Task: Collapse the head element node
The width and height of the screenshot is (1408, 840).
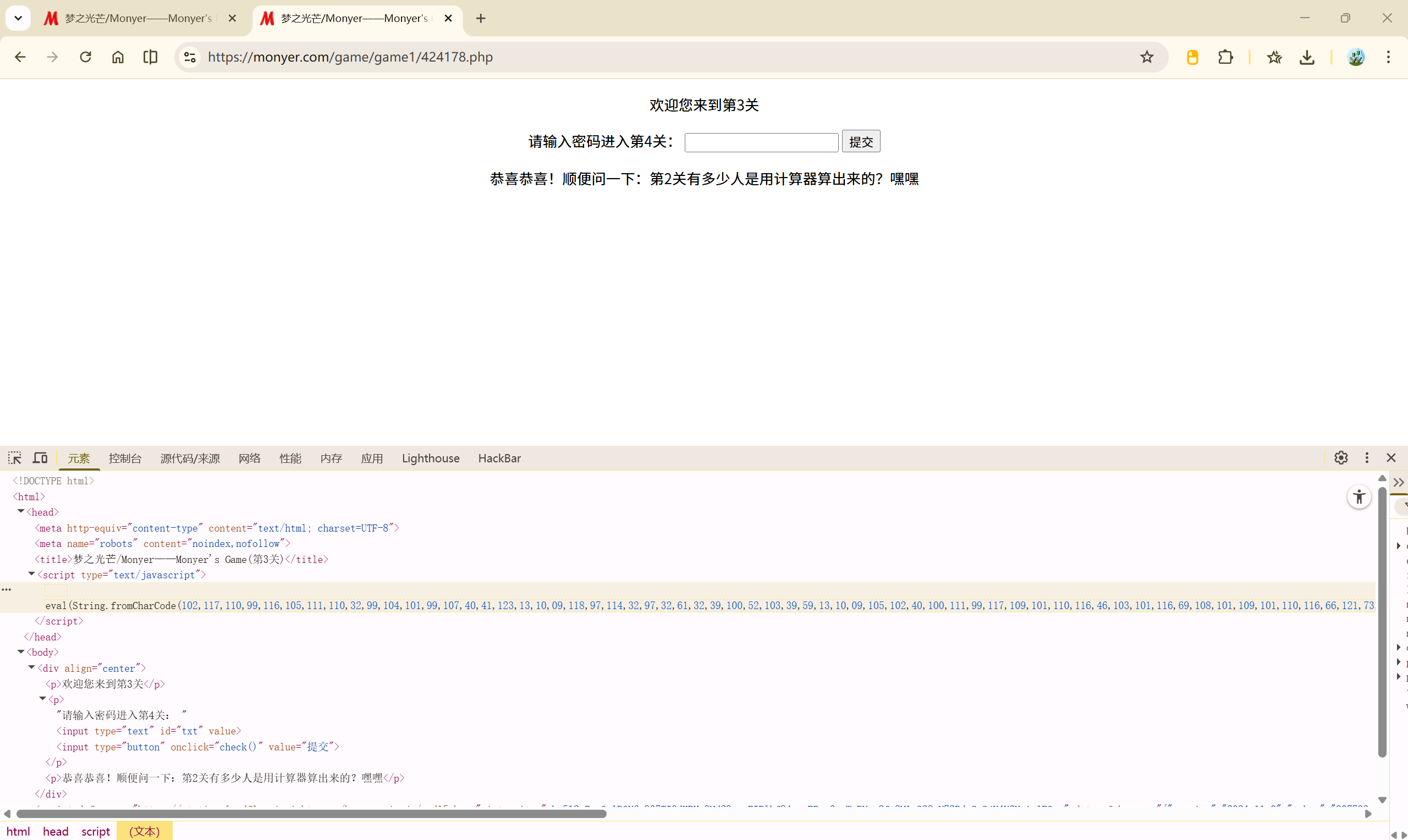Action: 21,511
